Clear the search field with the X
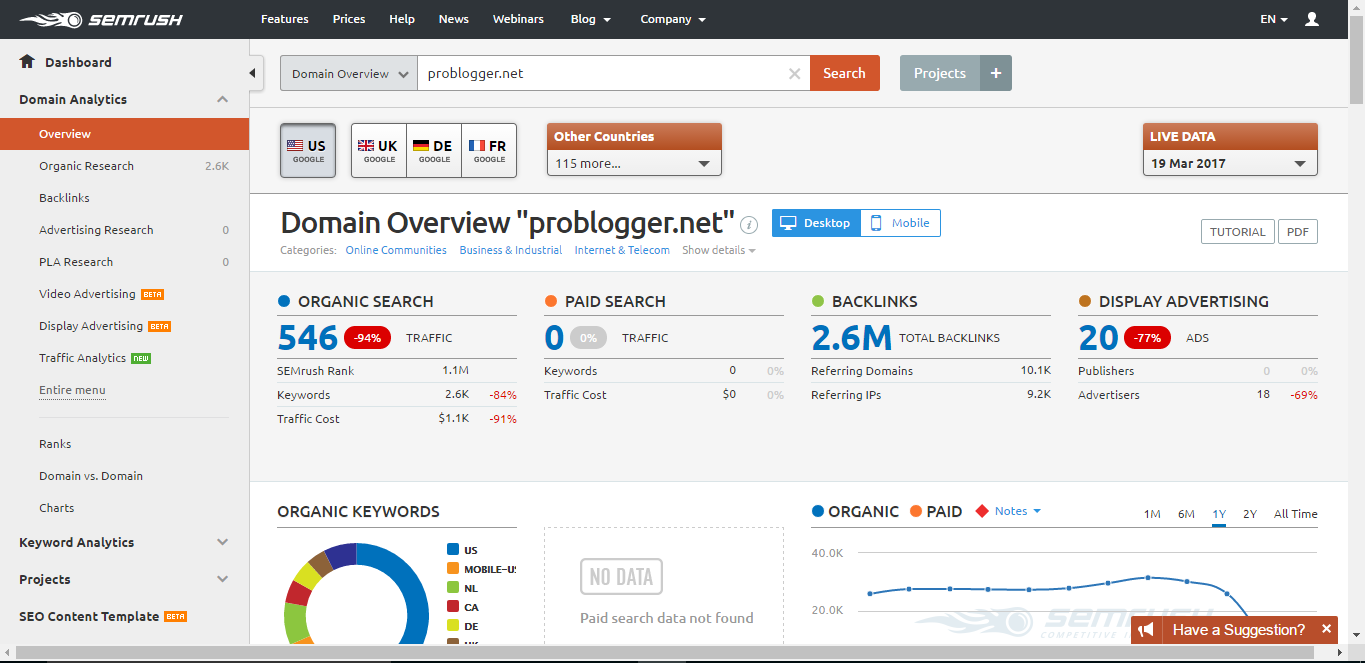1365x663 pixels. pyautogui.click(x=795, y=73)
